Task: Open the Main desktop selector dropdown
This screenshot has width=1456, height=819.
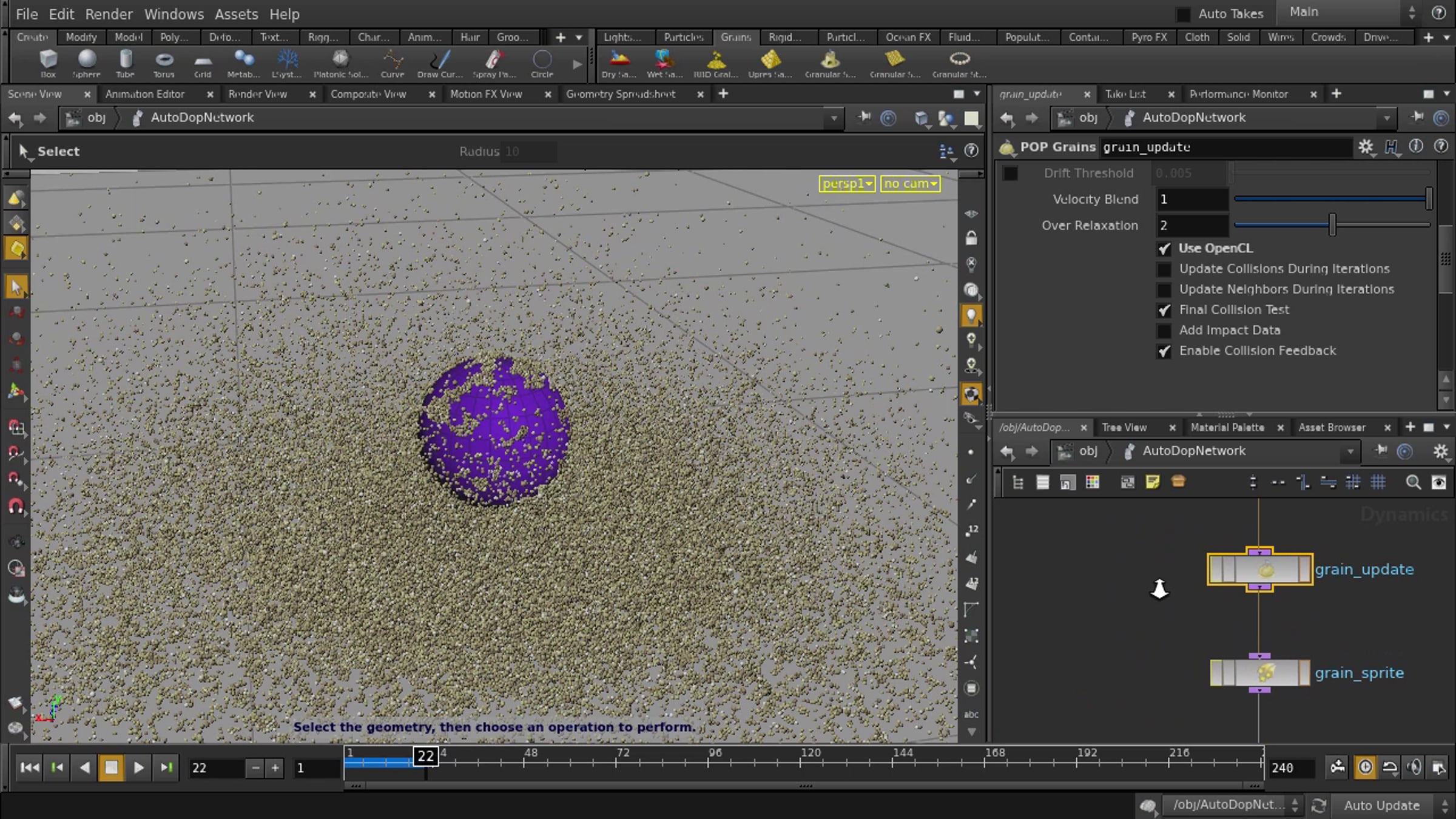Action: coord(1352,13)
